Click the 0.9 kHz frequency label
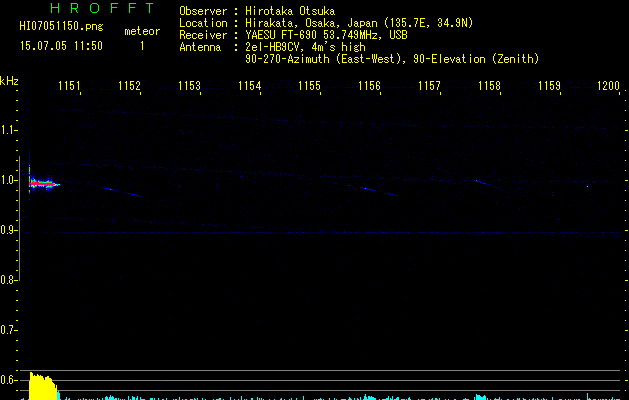This screenshot has width=629, height=400. click(8, 230)
